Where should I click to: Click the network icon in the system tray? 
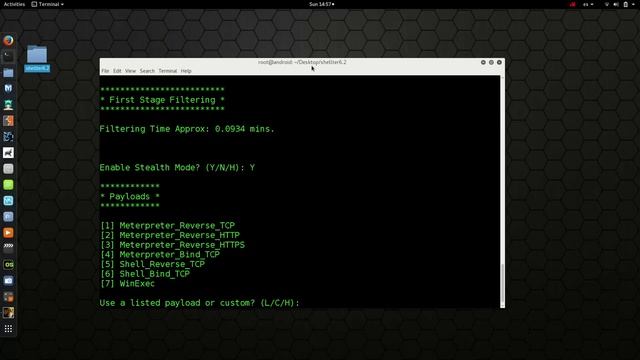[x=607, y=4]
